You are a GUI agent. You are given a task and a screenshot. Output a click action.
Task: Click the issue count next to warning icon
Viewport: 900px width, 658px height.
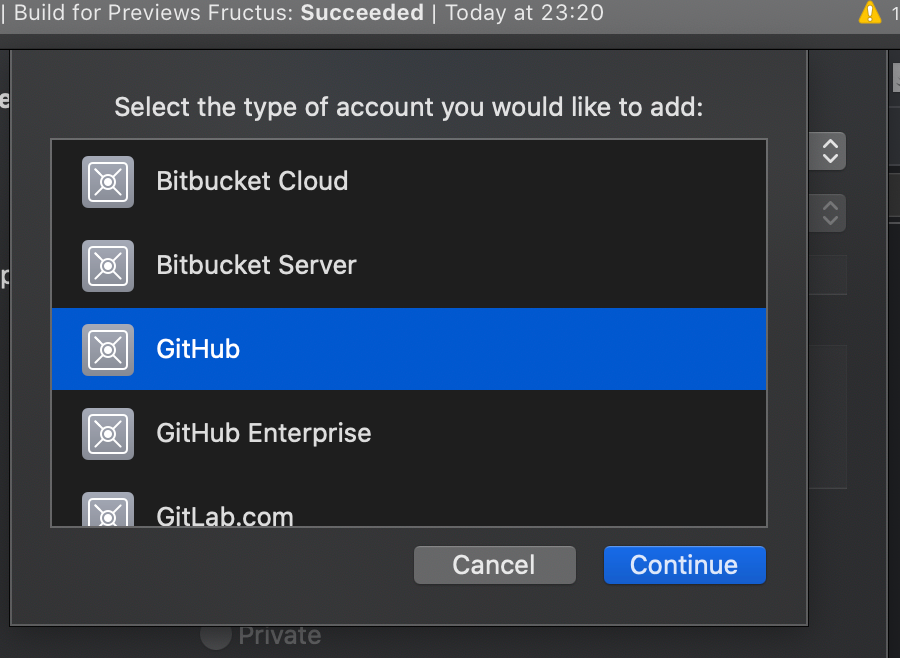(x=895, y=12)
